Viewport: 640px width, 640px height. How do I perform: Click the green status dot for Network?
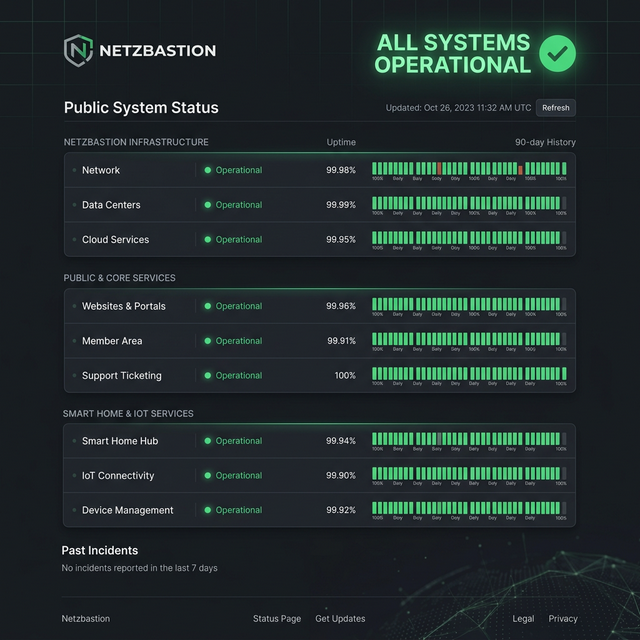(x=208, y=170)
